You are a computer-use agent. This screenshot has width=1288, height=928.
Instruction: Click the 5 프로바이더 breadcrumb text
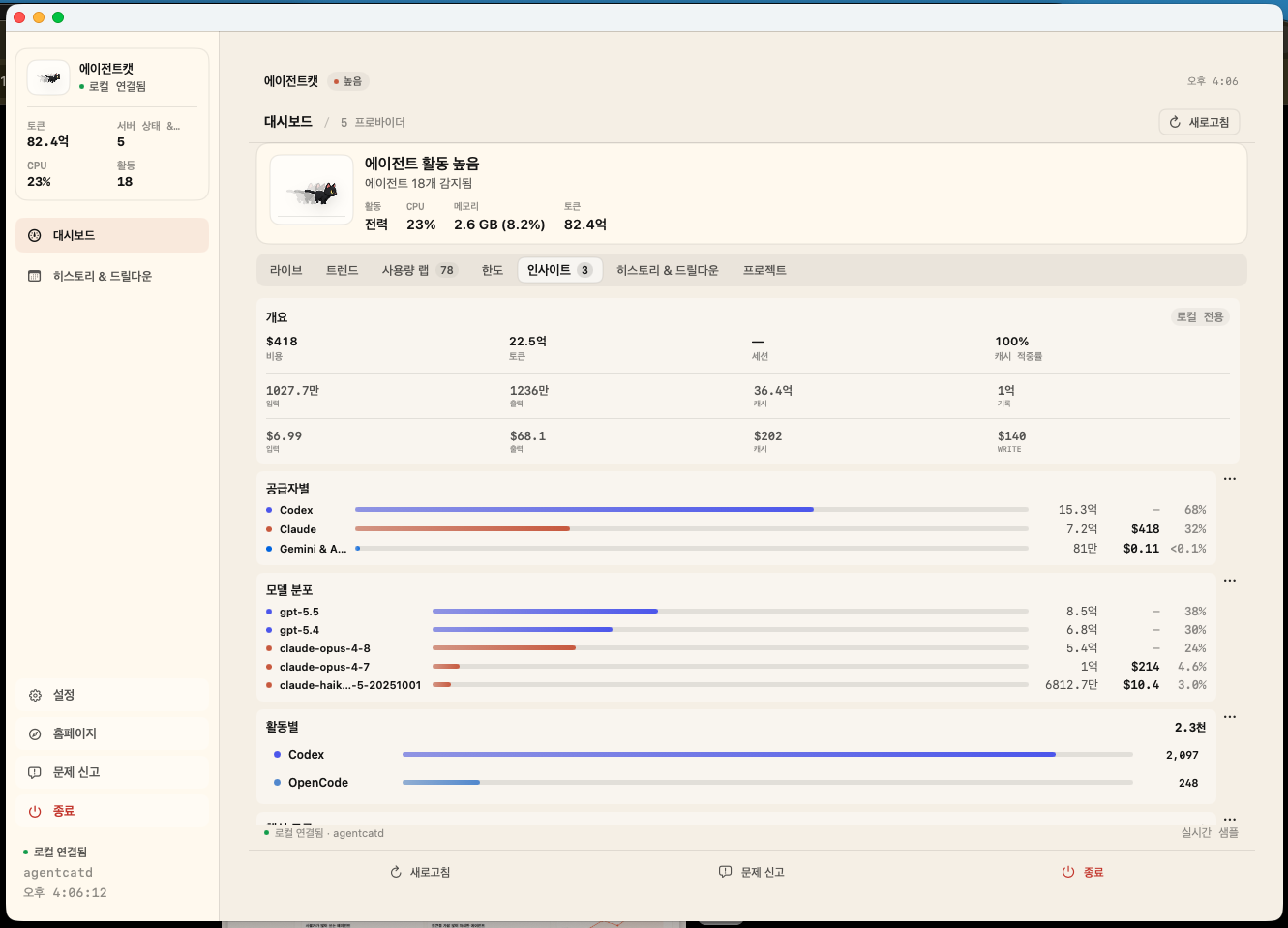[x=373, y=122]
